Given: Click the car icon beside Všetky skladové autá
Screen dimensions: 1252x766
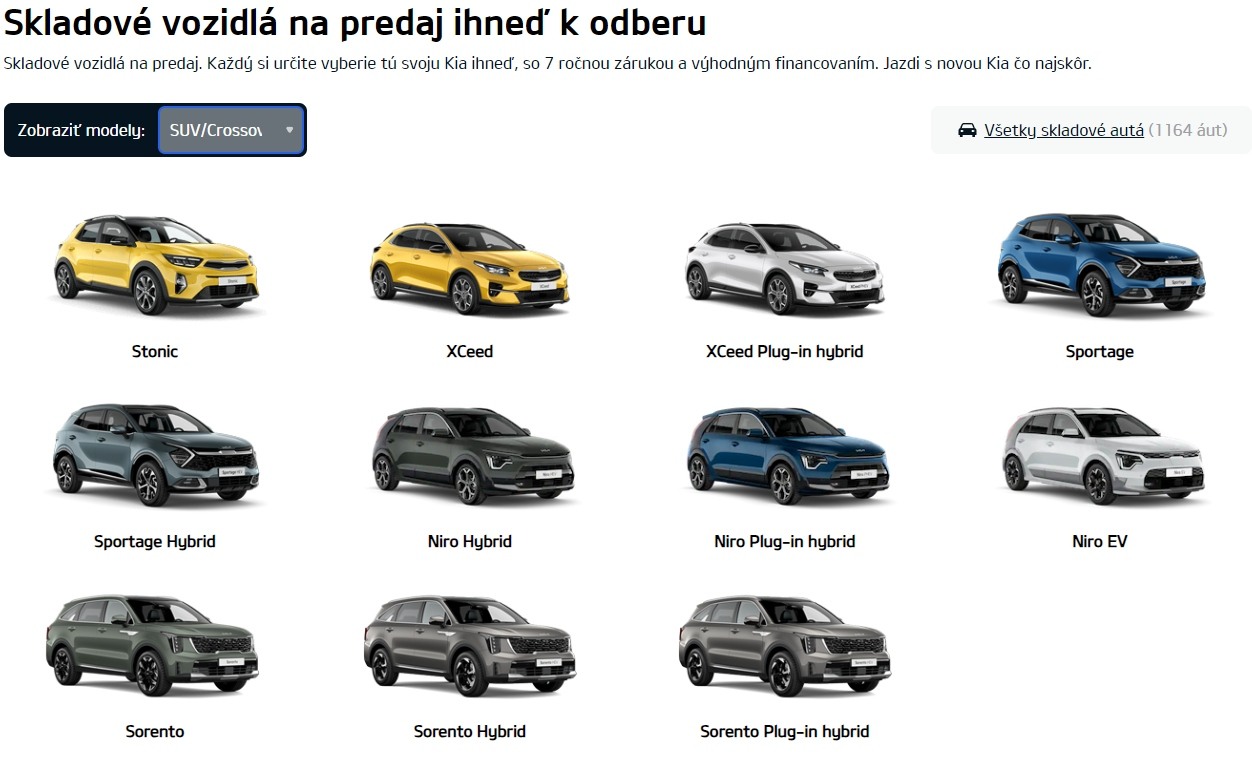Looking at the screenshot, I should coord(967,130).
